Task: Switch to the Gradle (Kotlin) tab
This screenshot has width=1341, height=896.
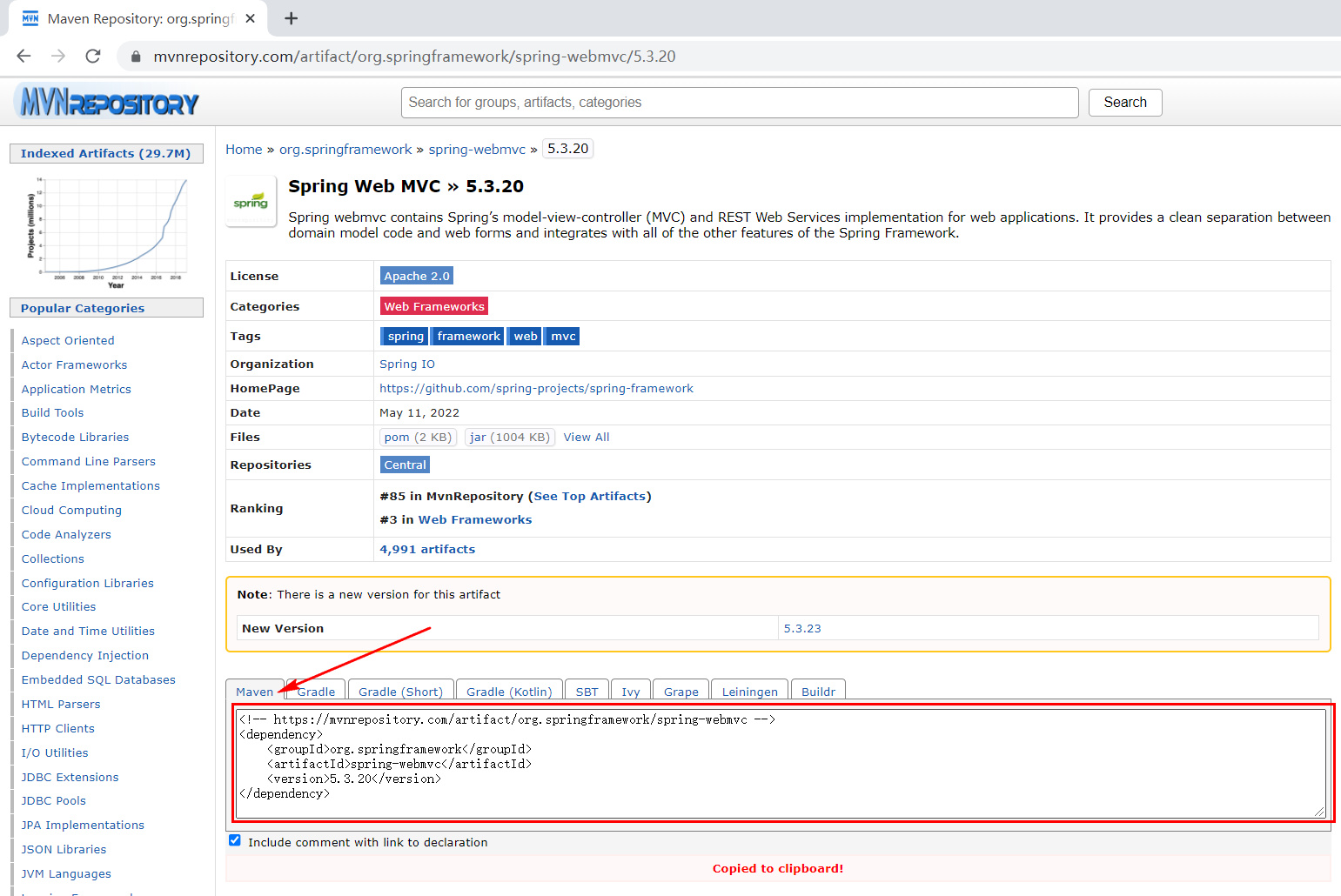Action: 509,692
